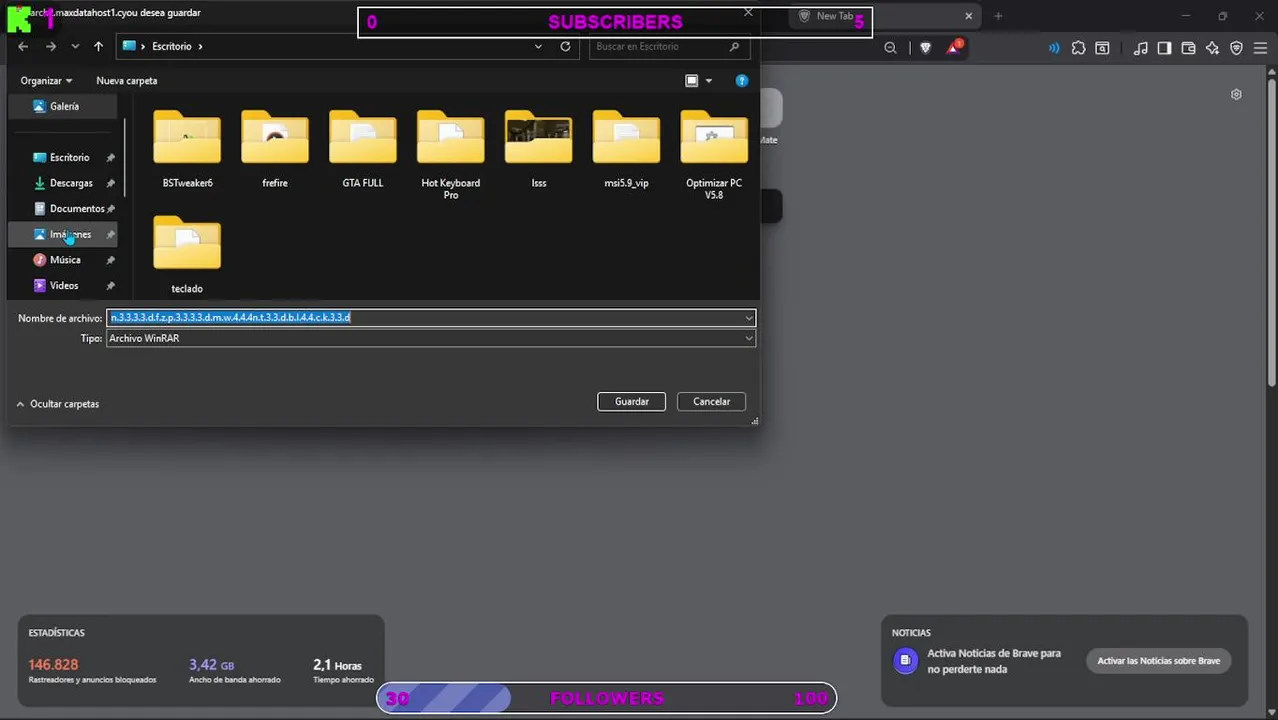Image resolution: width=1278 pixels, height=720 pixels.
Task: Select the msi5.9_vip folder
Action: coord(626,148)
